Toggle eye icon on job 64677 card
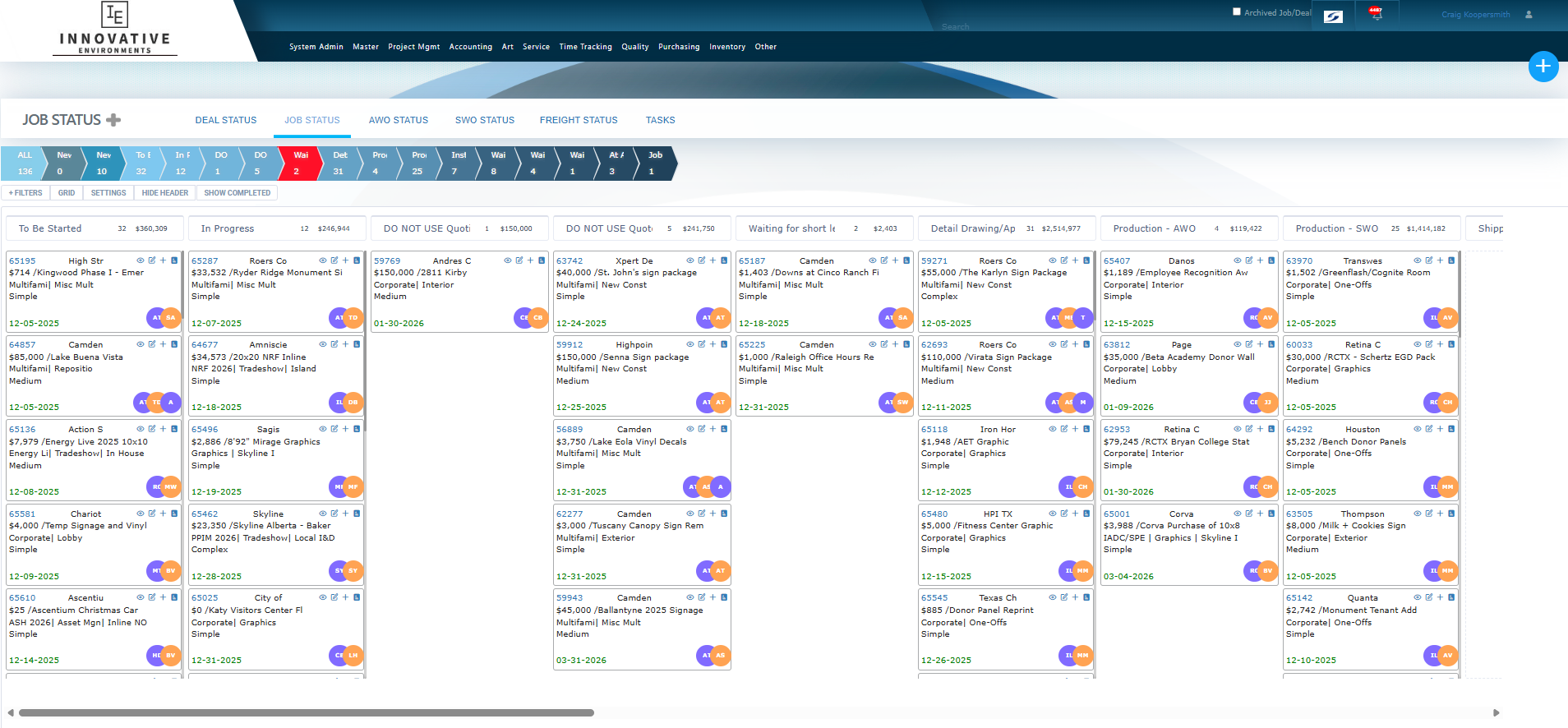The width and height of the screenshot is (1568, 728). tap(323, 344)
